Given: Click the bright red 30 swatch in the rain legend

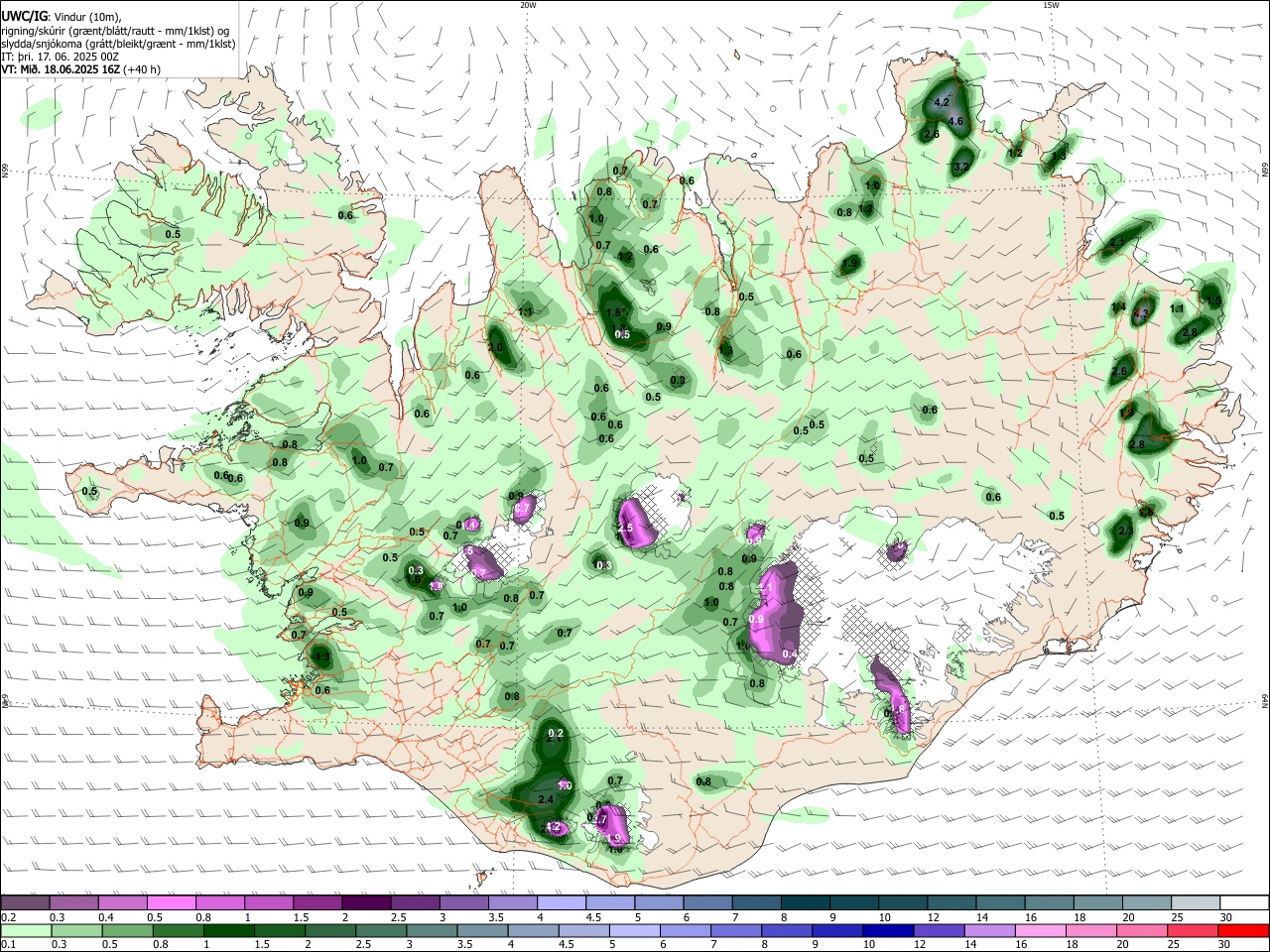Looking at the screenshot, I should [x=1244, y=930].
